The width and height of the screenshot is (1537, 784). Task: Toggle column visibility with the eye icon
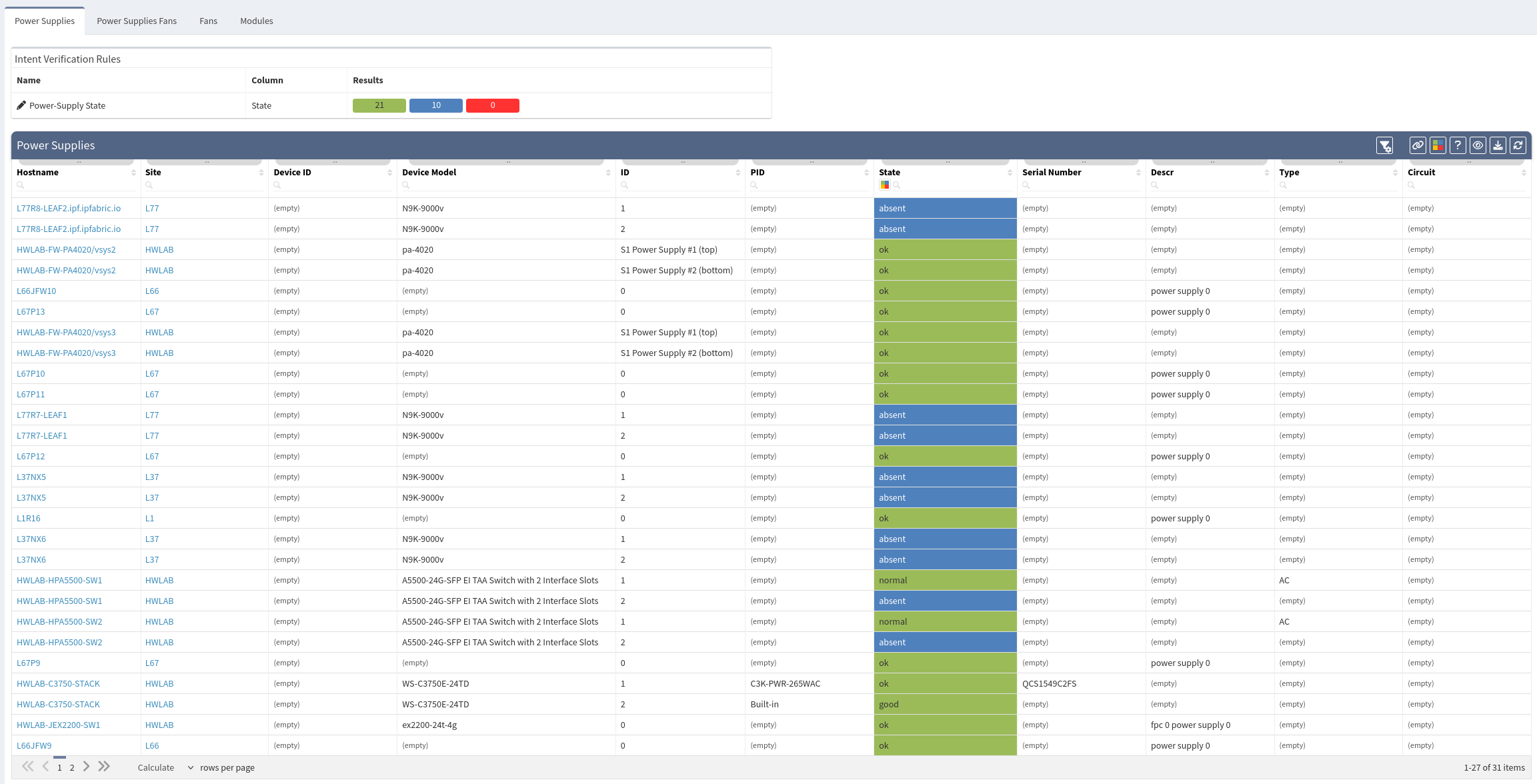1478,145
